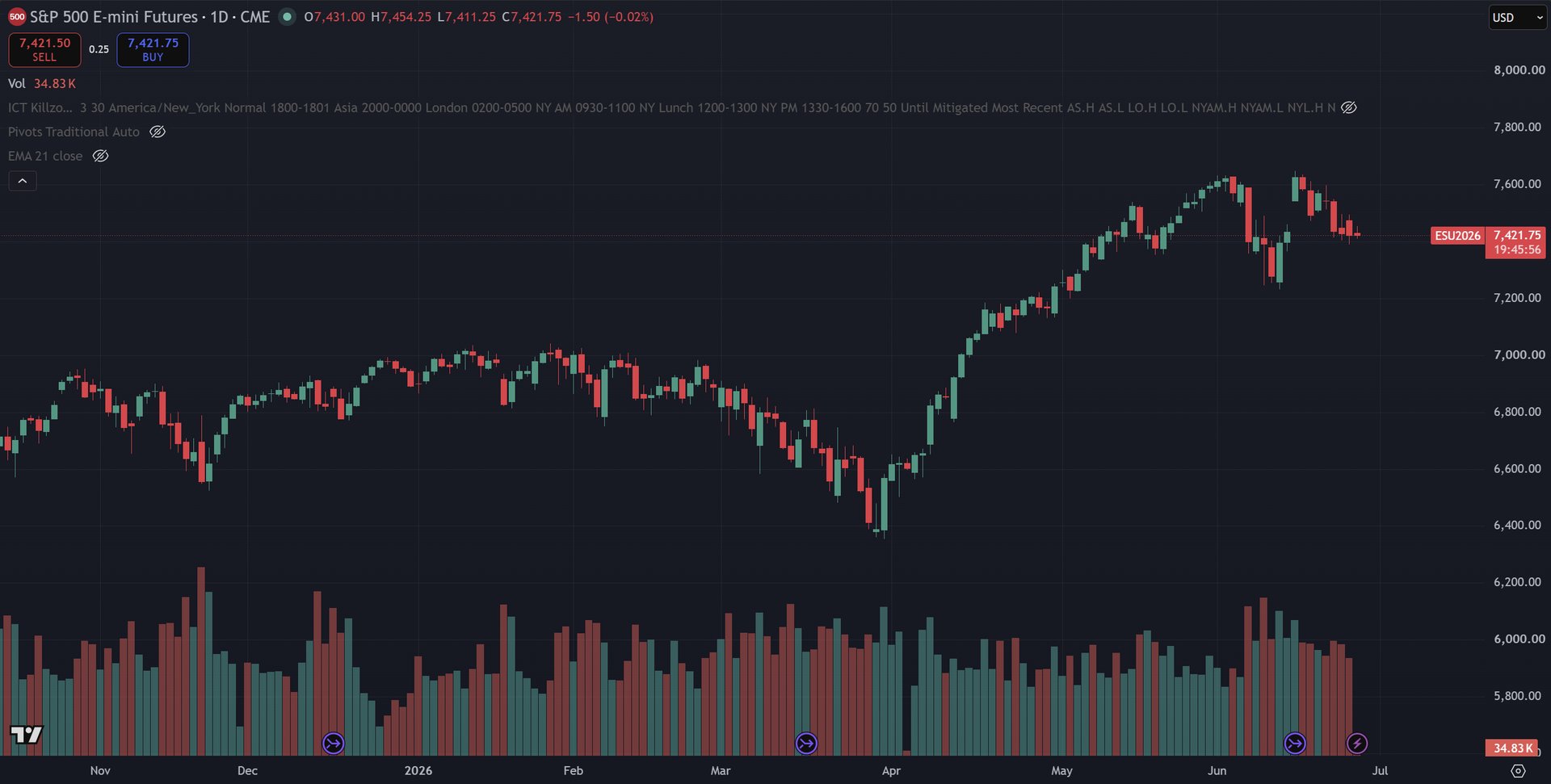Click the contract rollover marker near December
Viewport: 1551px width, 784px height.
click(x=334, y=743)
